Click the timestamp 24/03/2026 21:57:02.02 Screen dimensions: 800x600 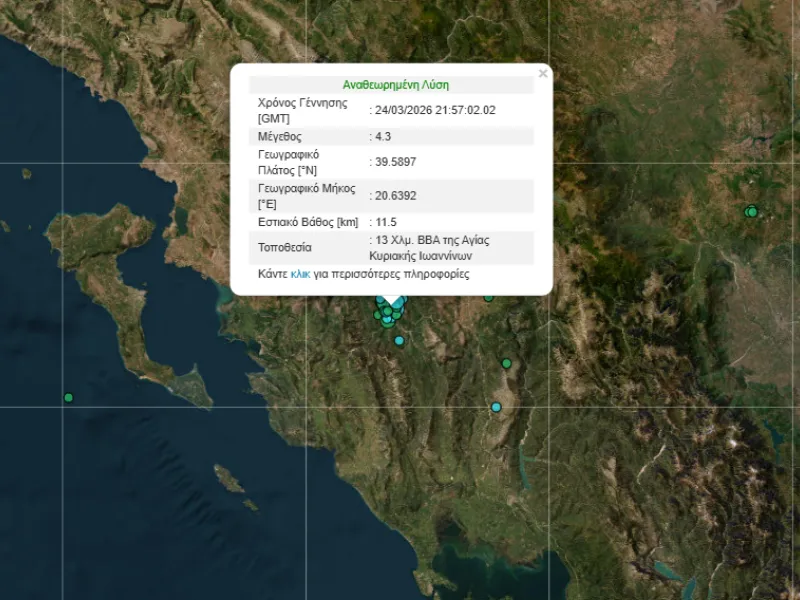[x=435, y=110]
